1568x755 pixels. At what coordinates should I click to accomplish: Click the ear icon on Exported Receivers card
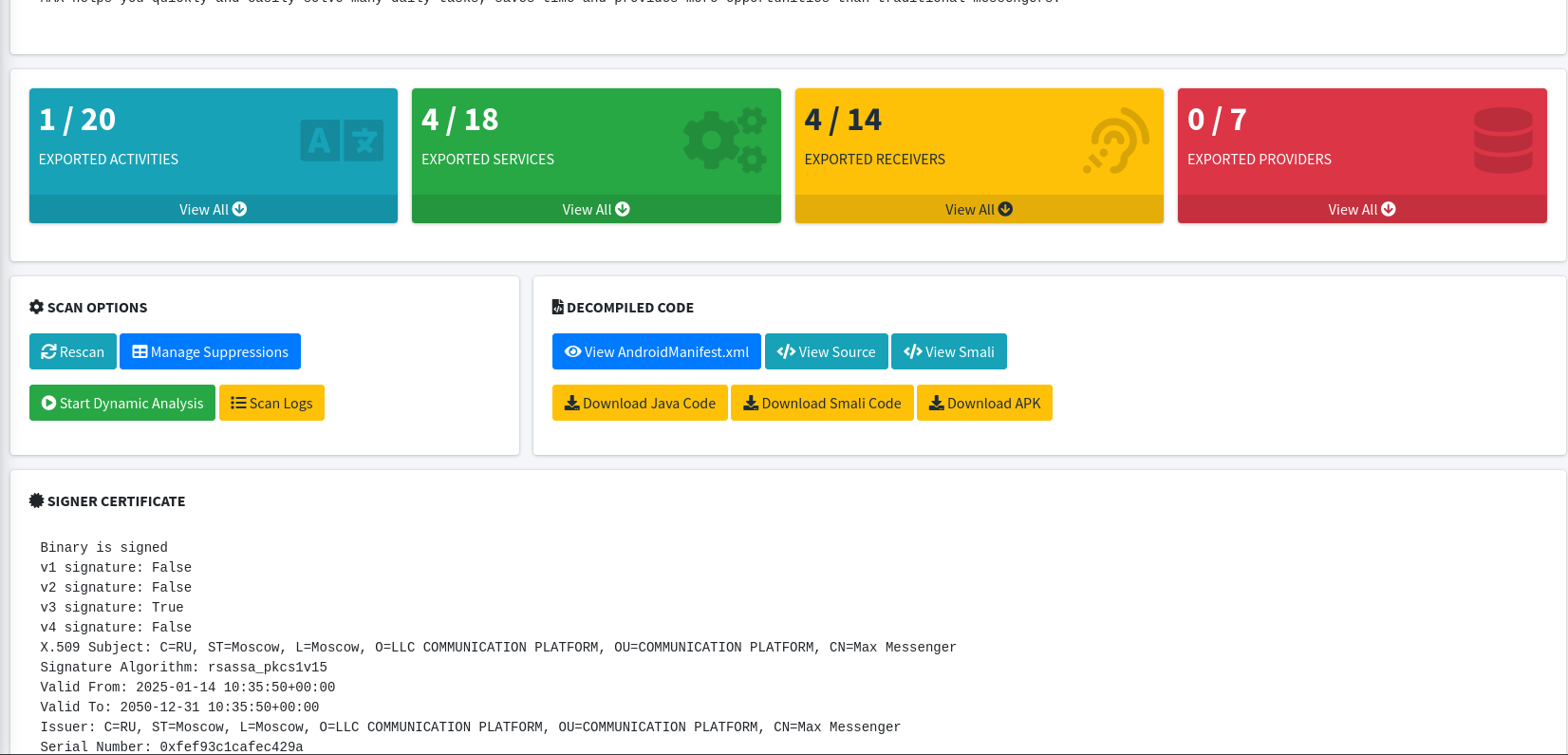1116,141
